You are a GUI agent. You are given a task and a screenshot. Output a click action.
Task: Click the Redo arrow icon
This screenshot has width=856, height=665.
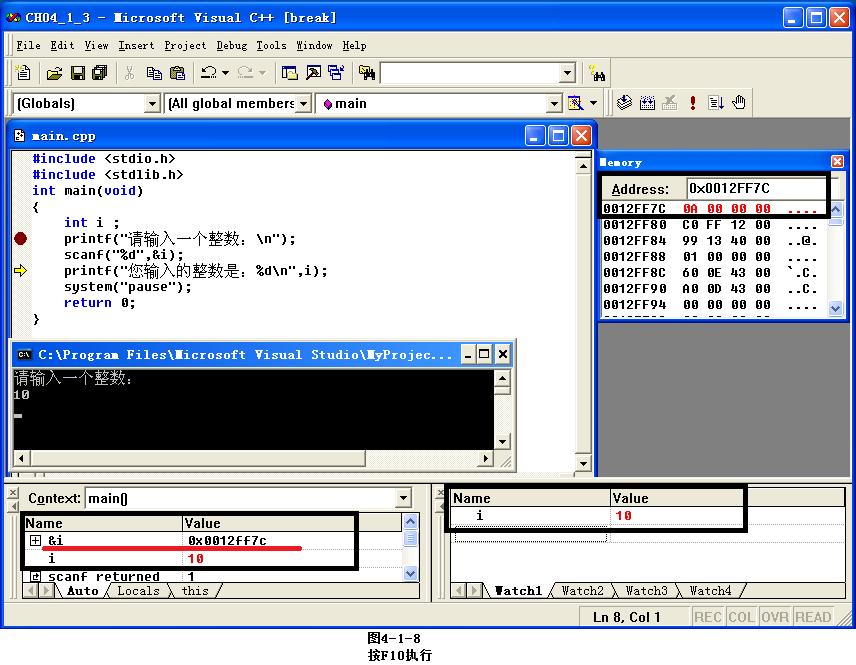click(245, 73)
